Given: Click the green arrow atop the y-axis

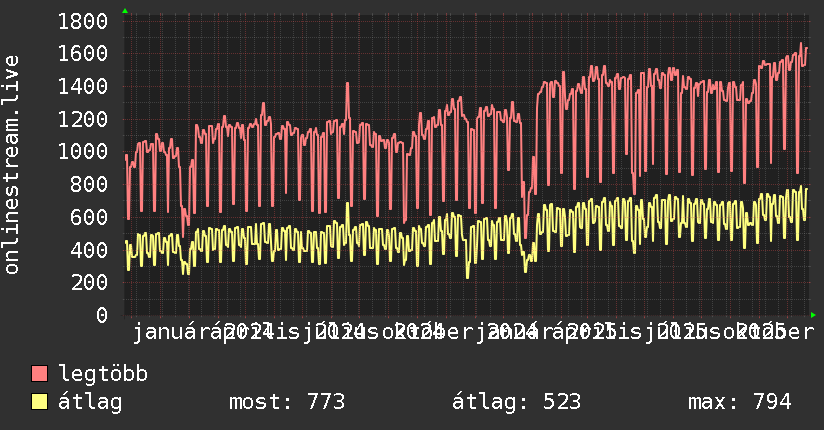Looking at the screenshot, I should pyautogui.click(x=125, y=11).
